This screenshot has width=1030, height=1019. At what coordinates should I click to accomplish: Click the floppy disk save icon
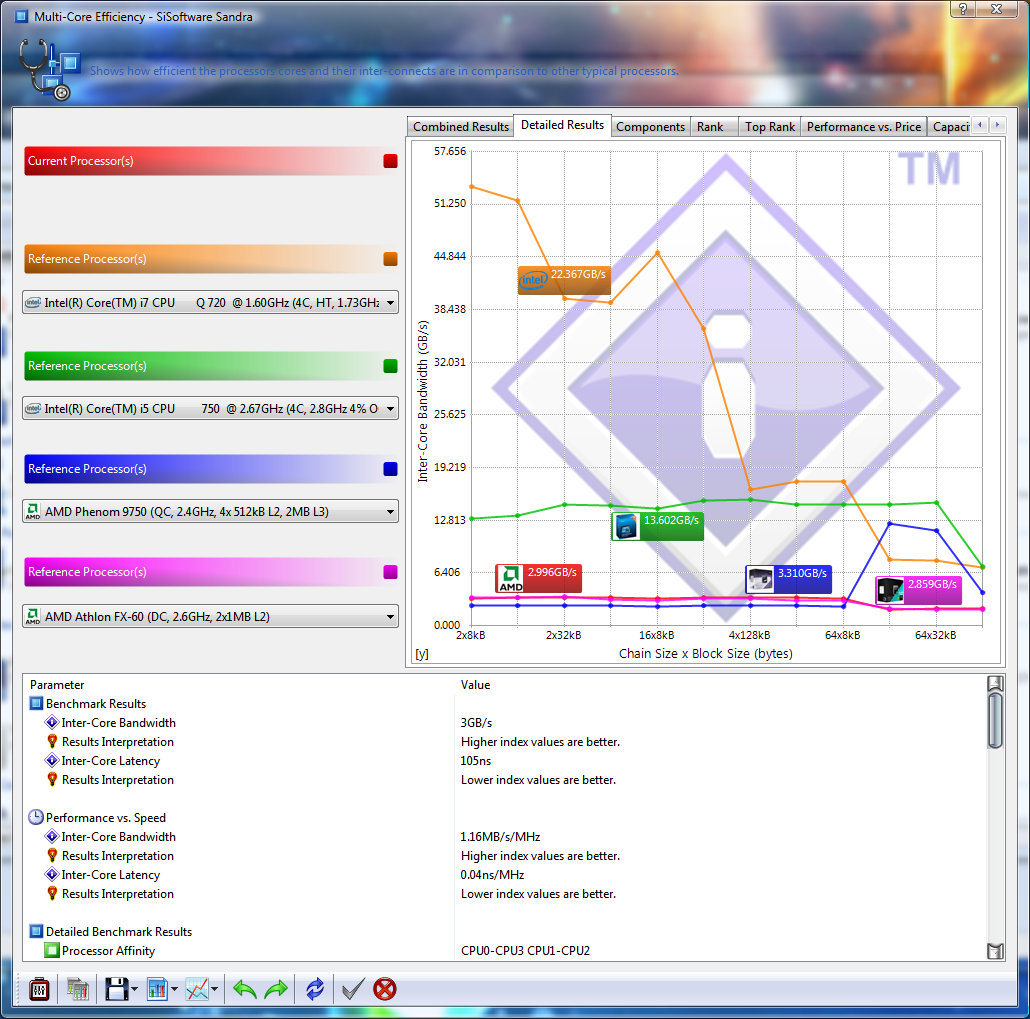(116, 989)
